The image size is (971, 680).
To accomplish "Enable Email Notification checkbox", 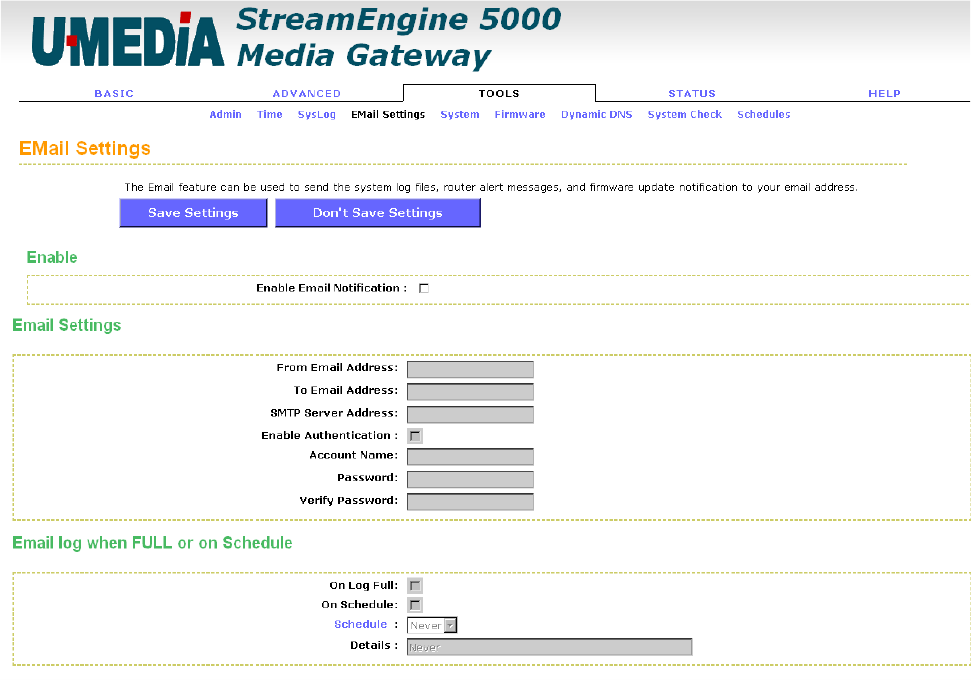I will [x=424, y=289].
